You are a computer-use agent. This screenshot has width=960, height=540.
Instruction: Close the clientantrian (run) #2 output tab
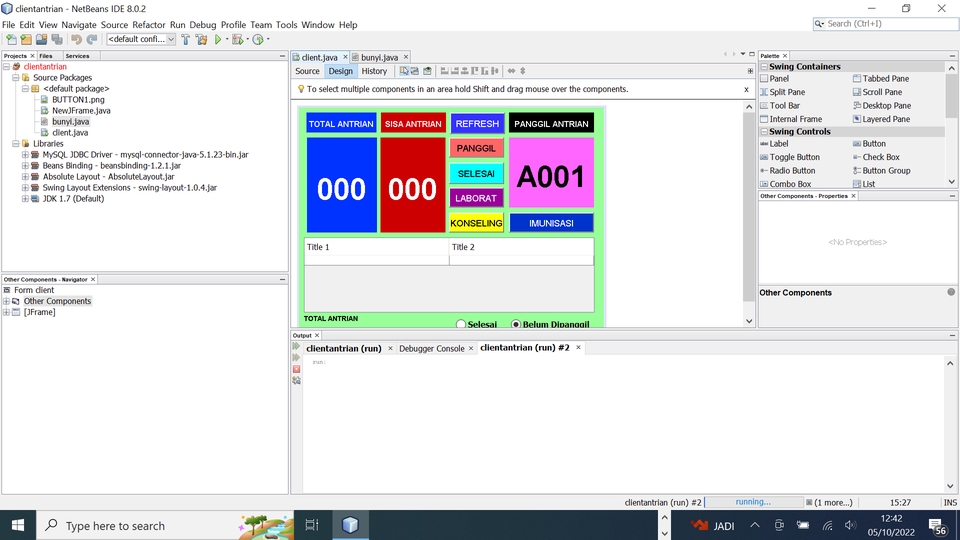[578, 348]
